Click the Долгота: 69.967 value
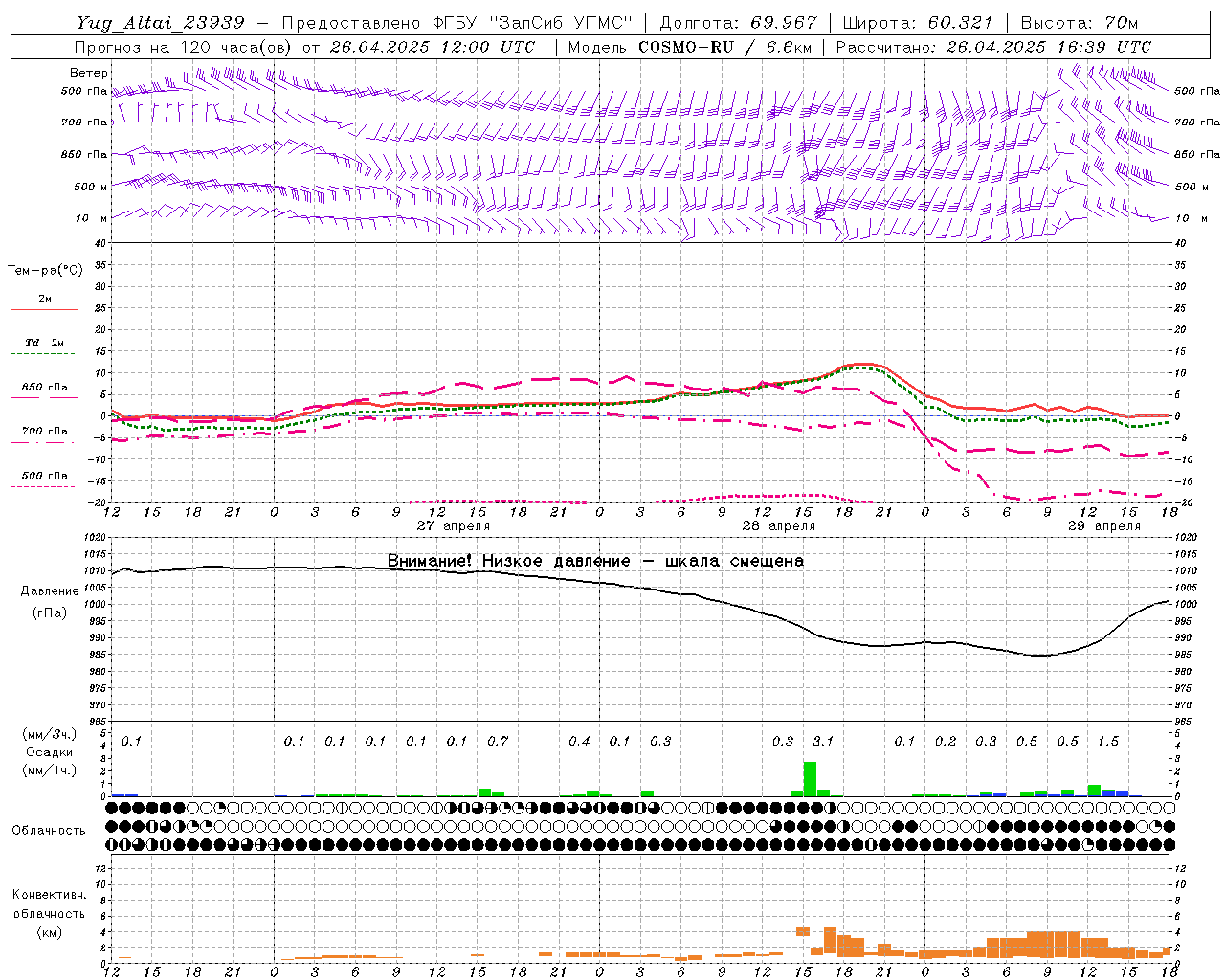 [x=739, y=23]
